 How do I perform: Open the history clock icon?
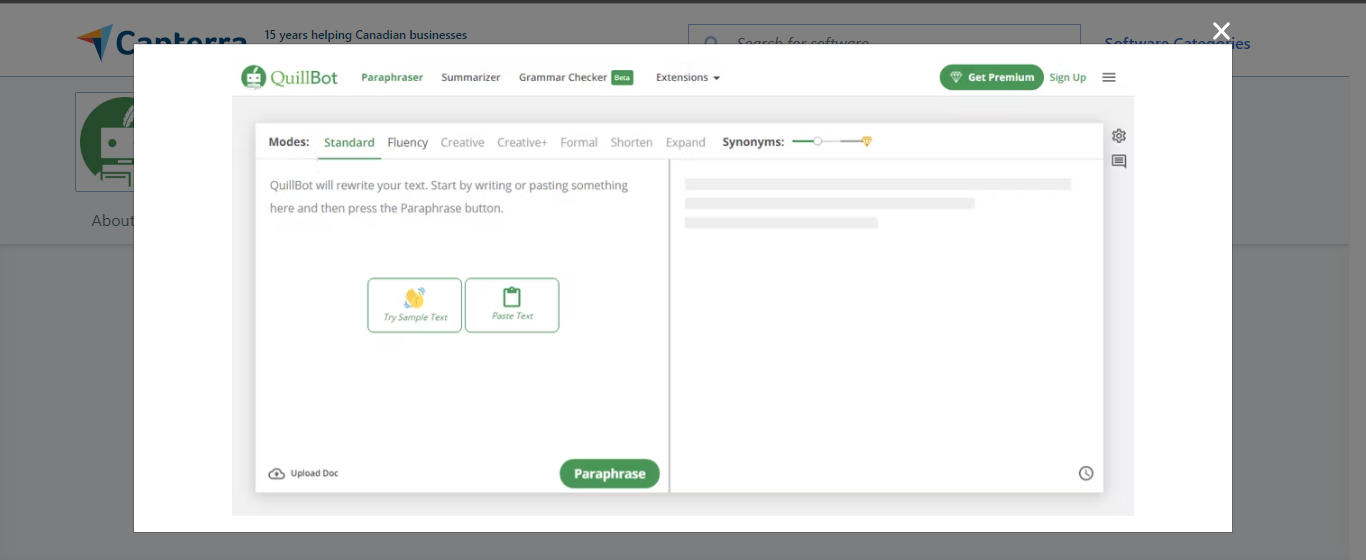[x=1086, y=473]
